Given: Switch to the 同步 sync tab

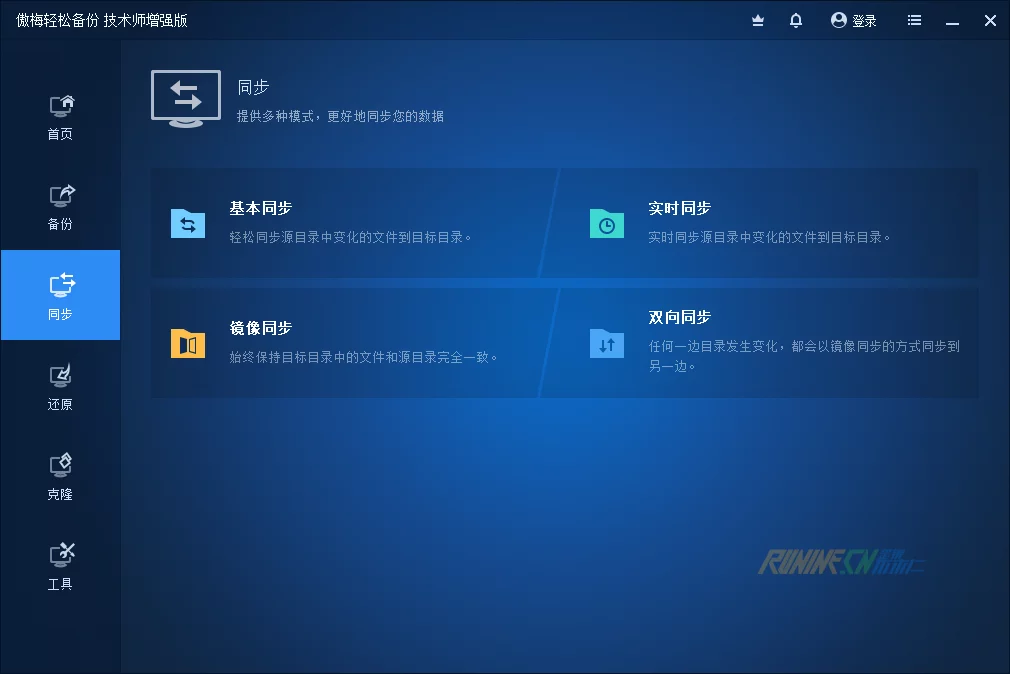Looking at the screenshot, I should [61, 295].
